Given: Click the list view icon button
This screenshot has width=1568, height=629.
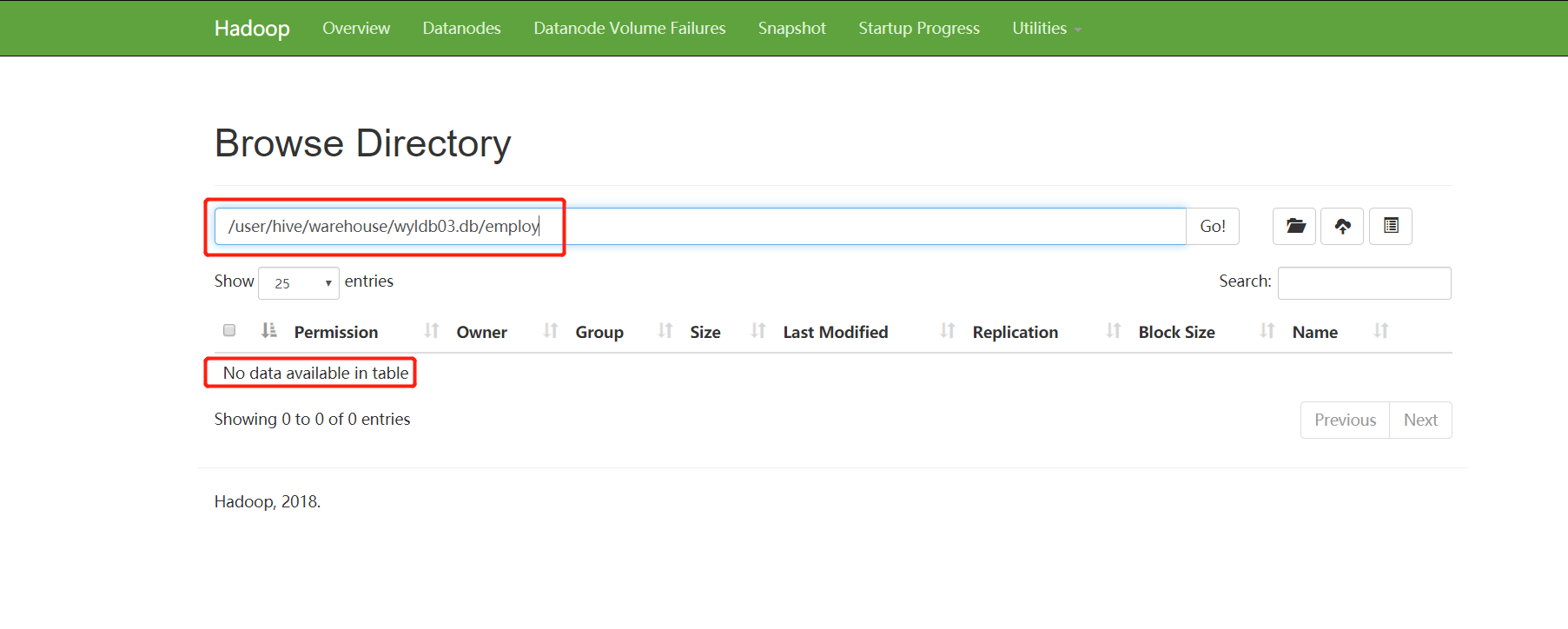Looking at the screenshot, I should pos(1391,226).
